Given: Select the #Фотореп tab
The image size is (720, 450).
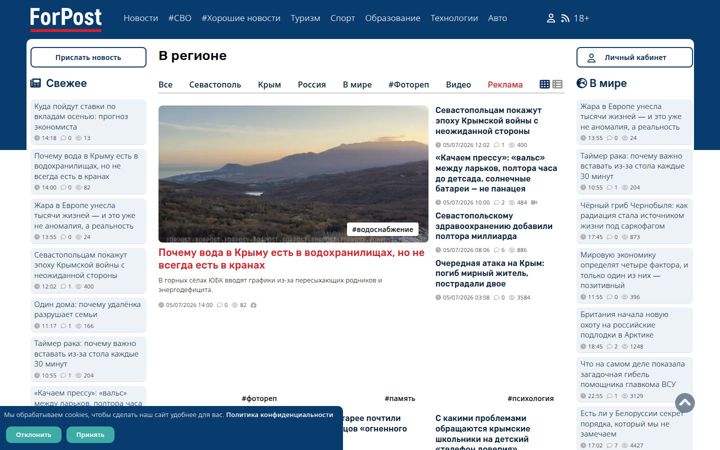Looking at the screenshot, I should coord(409,84).
